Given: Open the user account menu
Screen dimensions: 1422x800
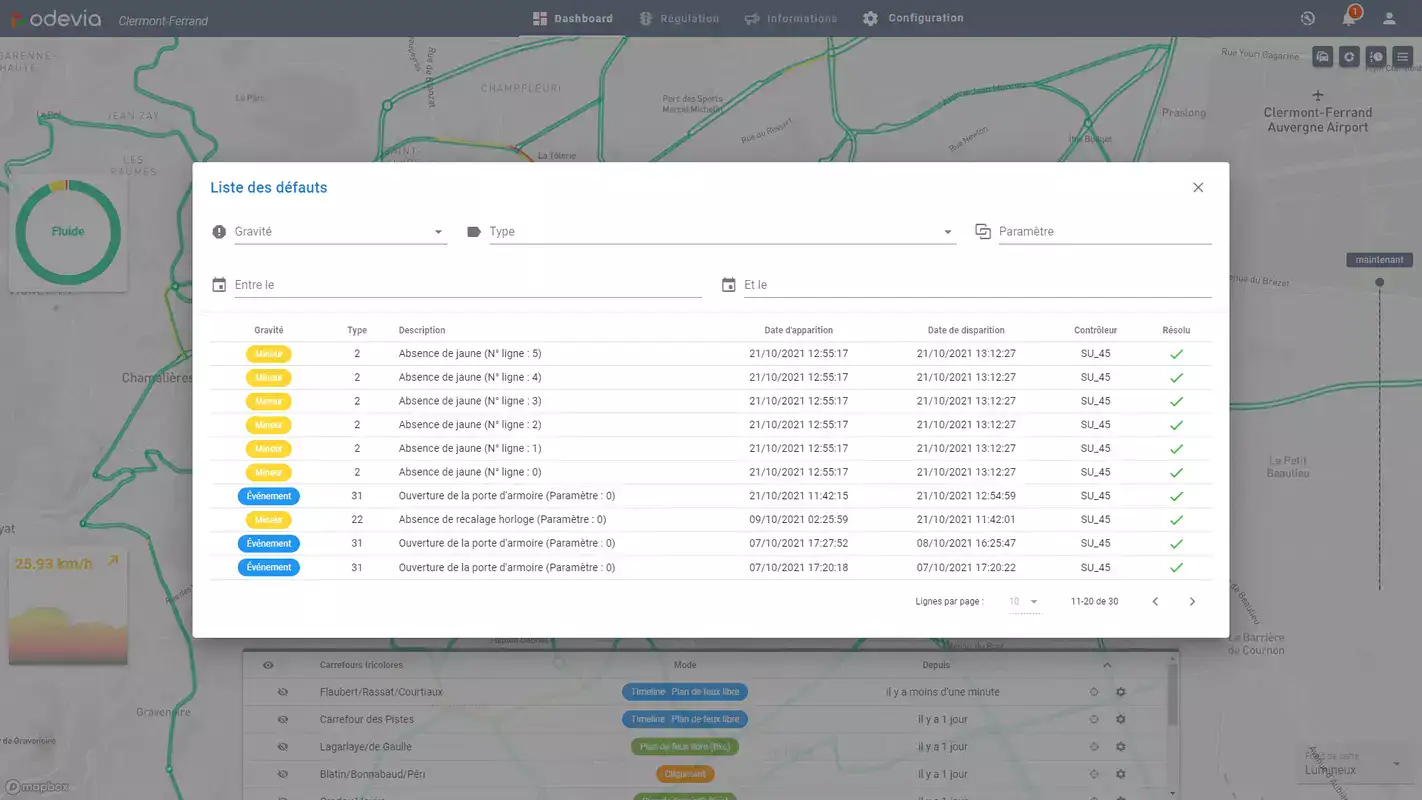Looking at the screenshot, I should [x=1389, y=18].
